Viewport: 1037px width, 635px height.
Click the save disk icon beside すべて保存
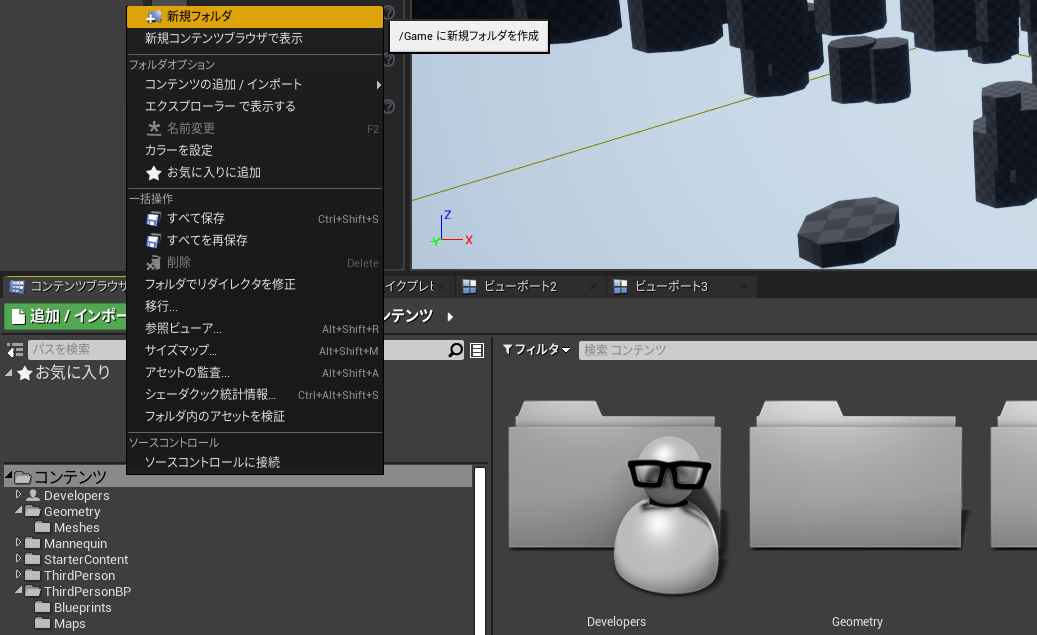pos(153,219)
